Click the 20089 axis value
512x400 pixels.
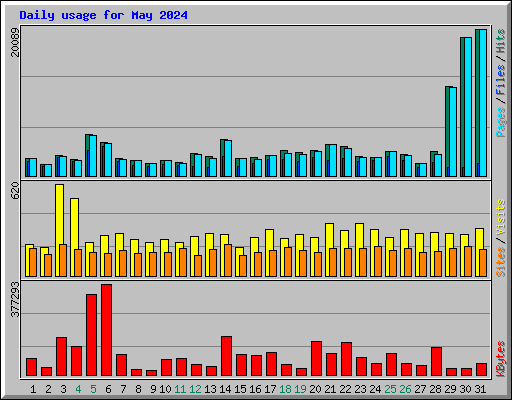point(15,42)
